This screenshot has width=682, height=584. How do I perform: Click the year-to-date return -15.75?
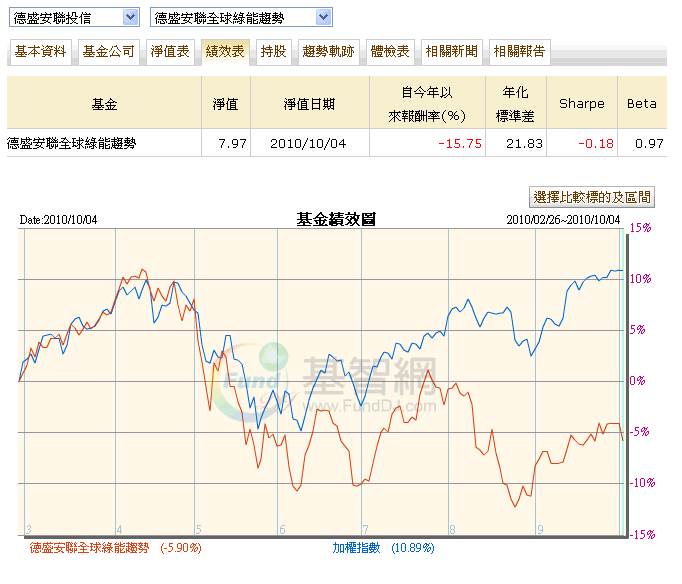[460, 143]
